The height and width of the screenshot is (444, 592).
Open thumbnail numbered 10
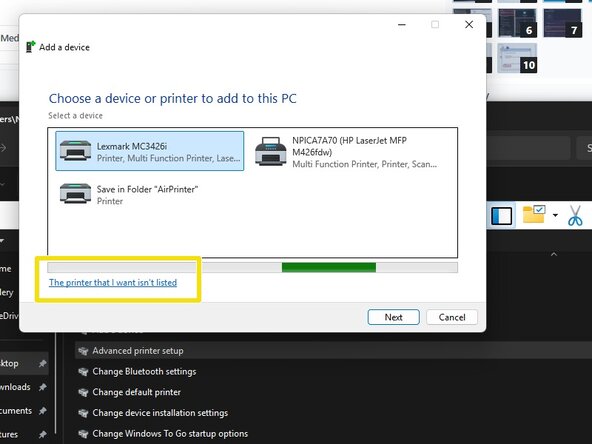pyautogui.click(x=517, y=58)
